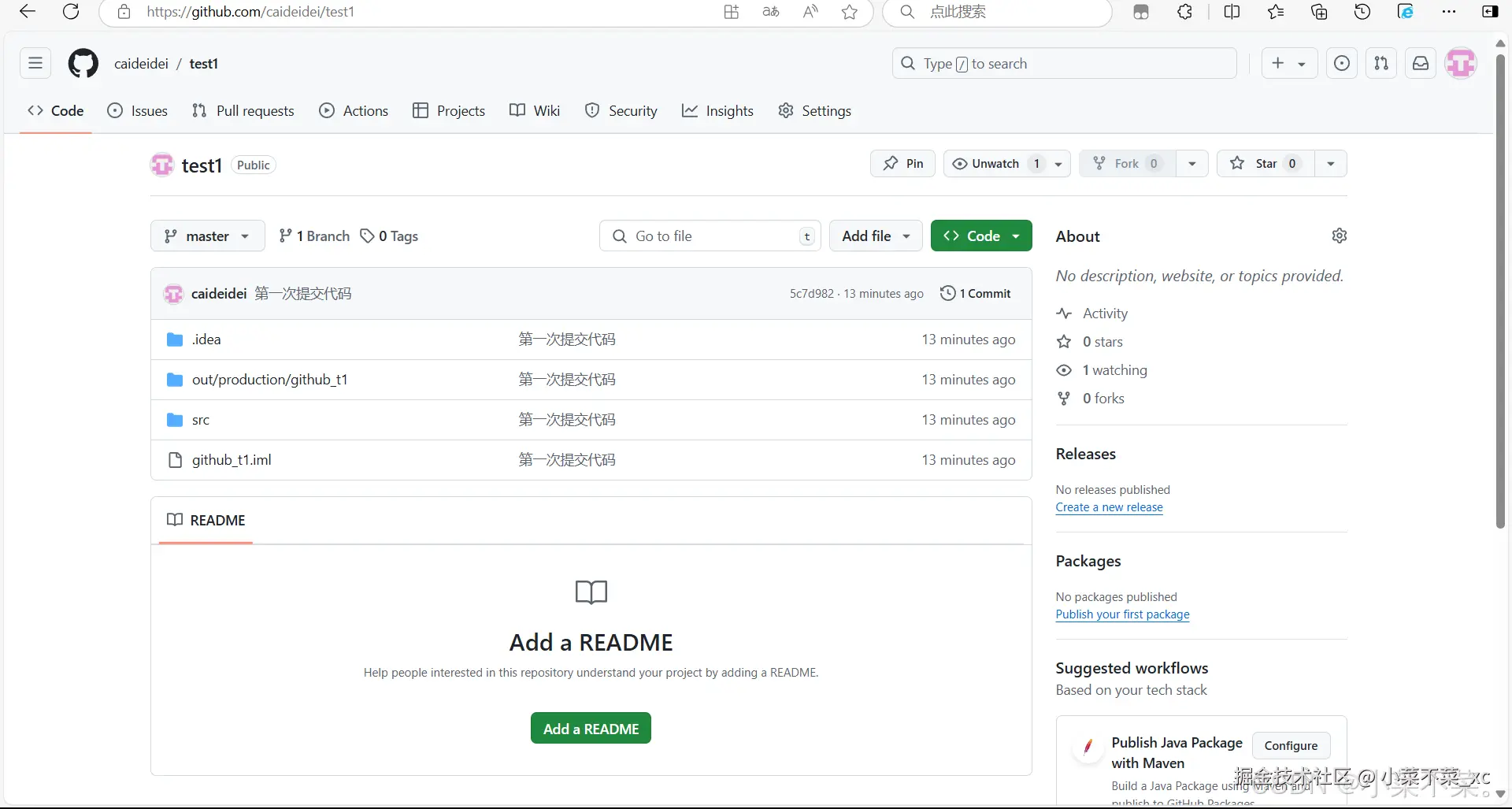Click the Create a new release link
Viewport: 1512px width, 809px height.
(1109, 507)
